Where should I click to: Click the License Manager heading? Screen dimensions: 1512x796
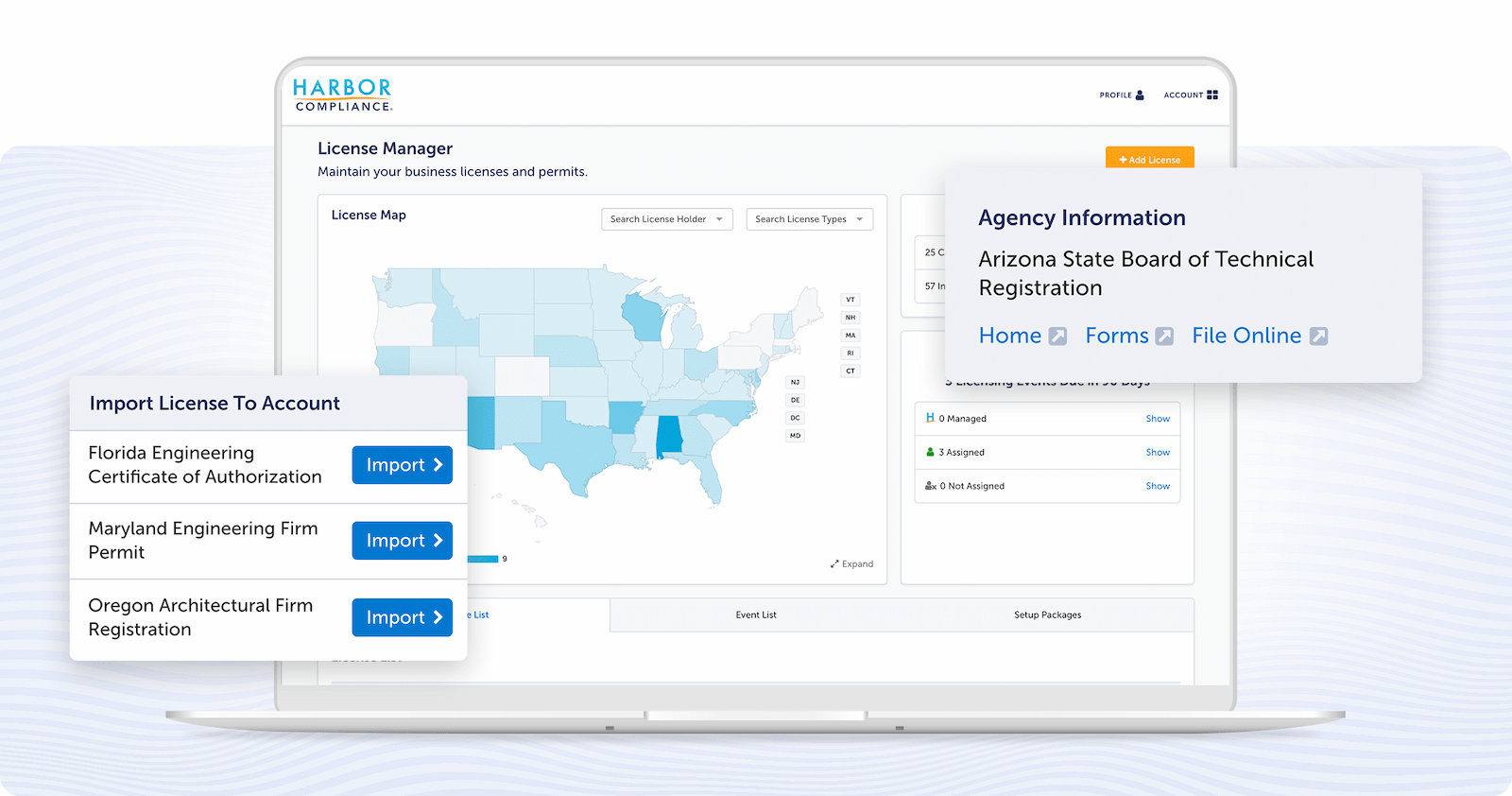(x=385, y=148)
